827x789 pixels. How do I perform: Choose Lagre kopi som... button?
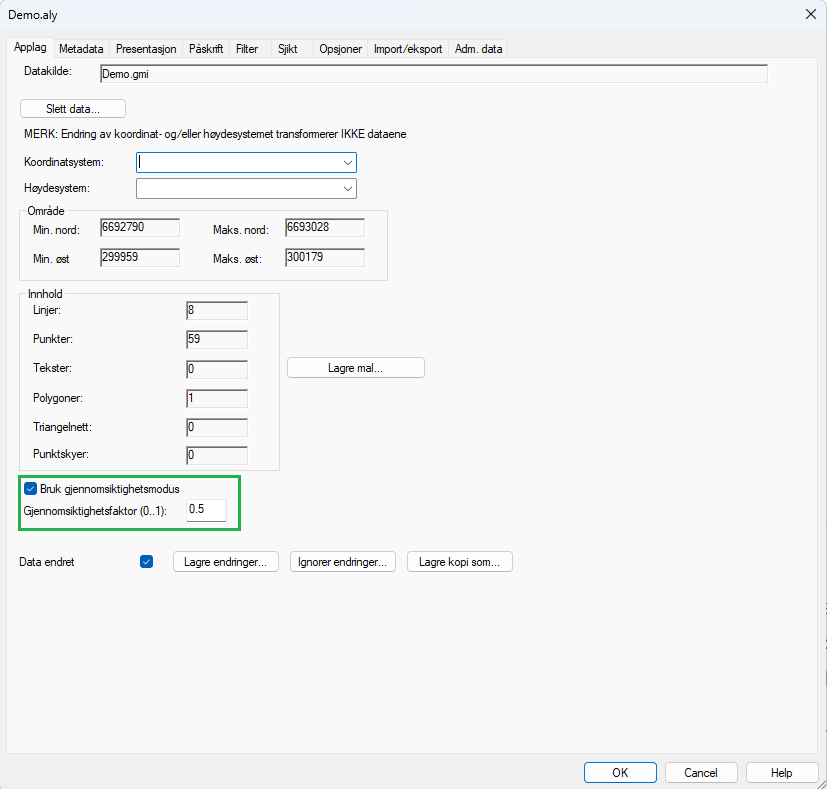pos(460,562)
